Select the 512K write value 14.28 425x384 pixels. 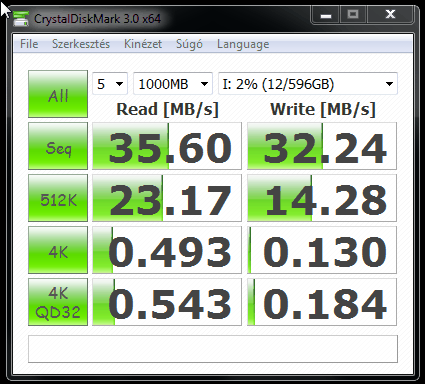coord(322,198)
